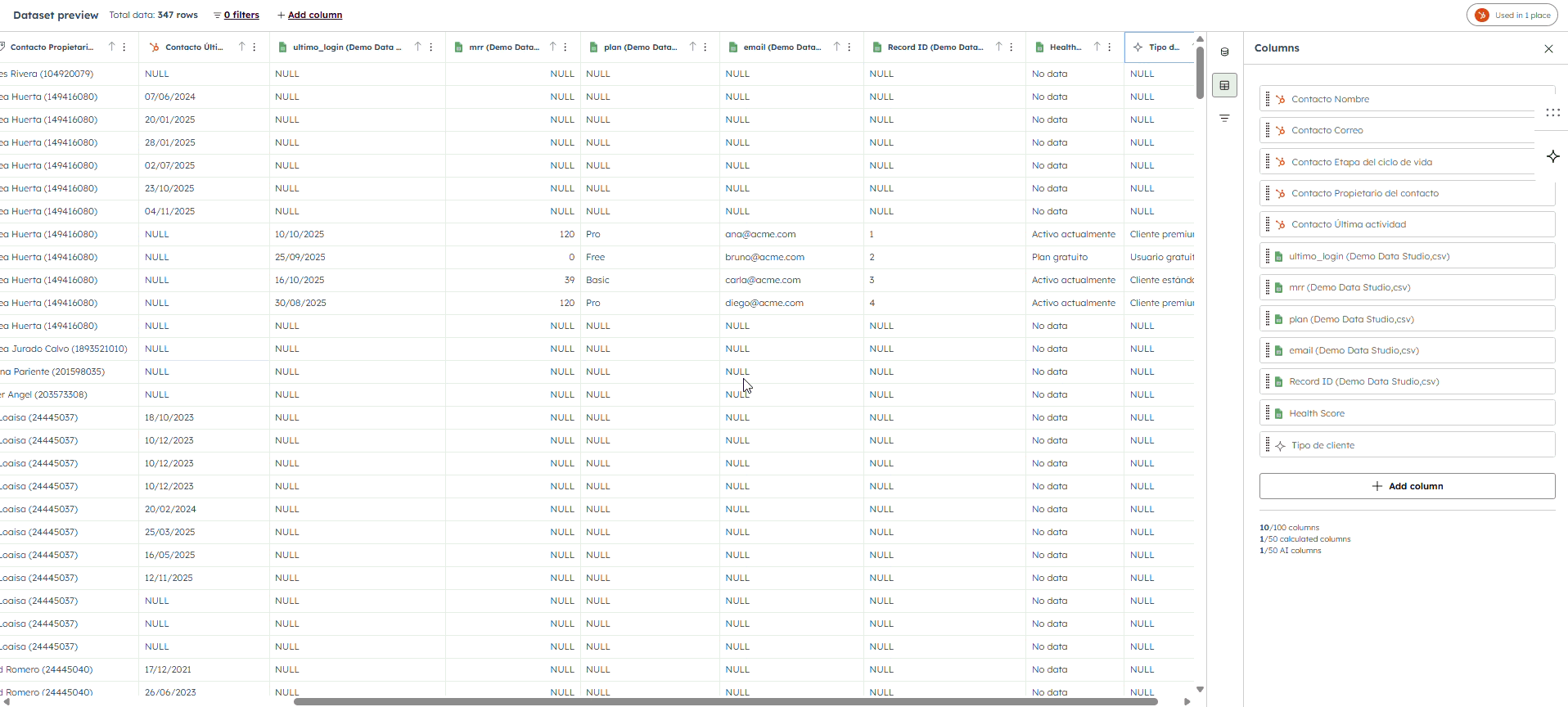Grab drag handle of Contacto Nombre column
Viewport: 1568px width, 707px height.
tap(1268, 99)
